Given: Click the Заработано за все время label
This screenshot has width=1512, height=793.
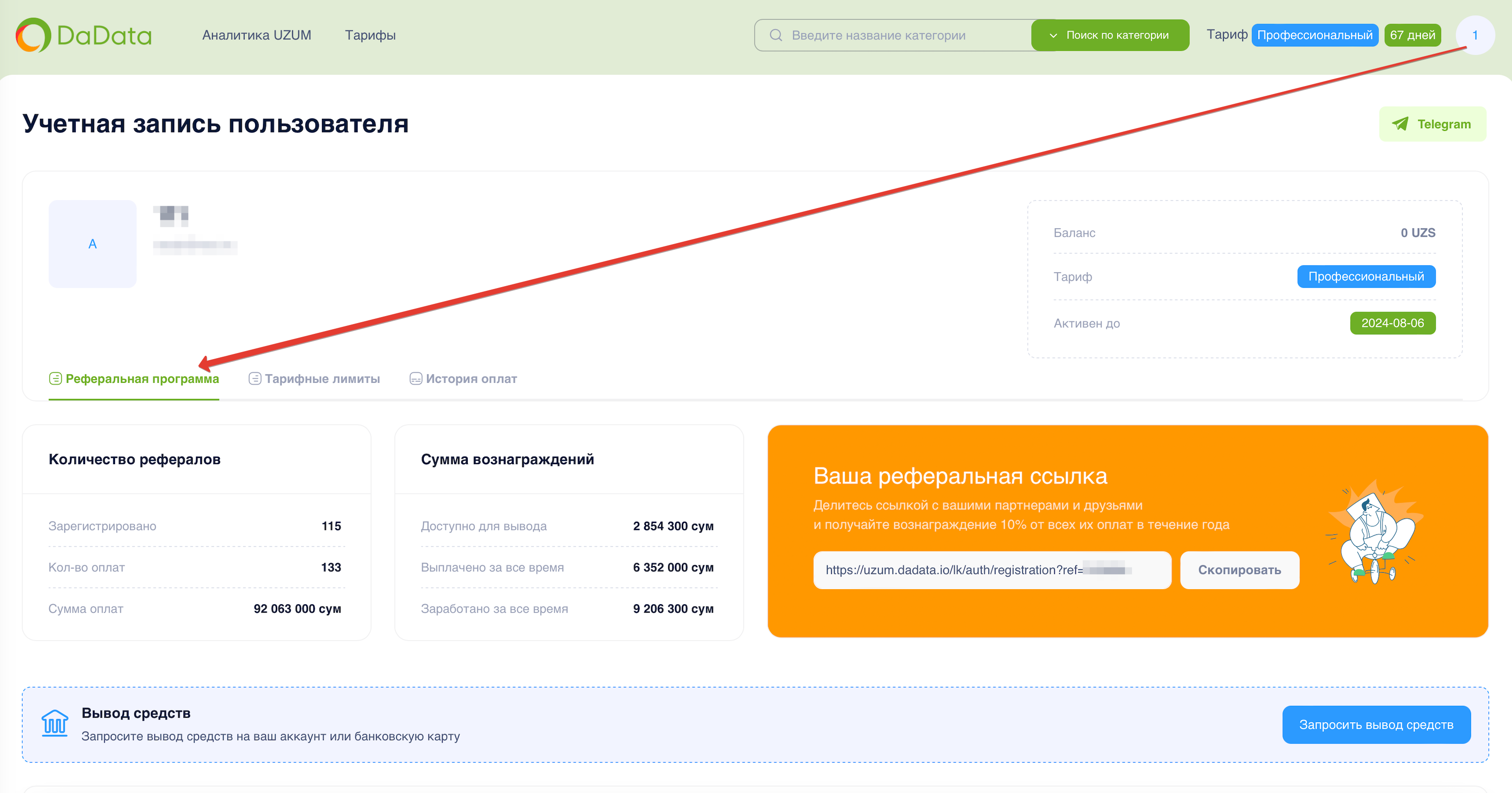Looking at the screenshot, I should (x=494, y=609).
